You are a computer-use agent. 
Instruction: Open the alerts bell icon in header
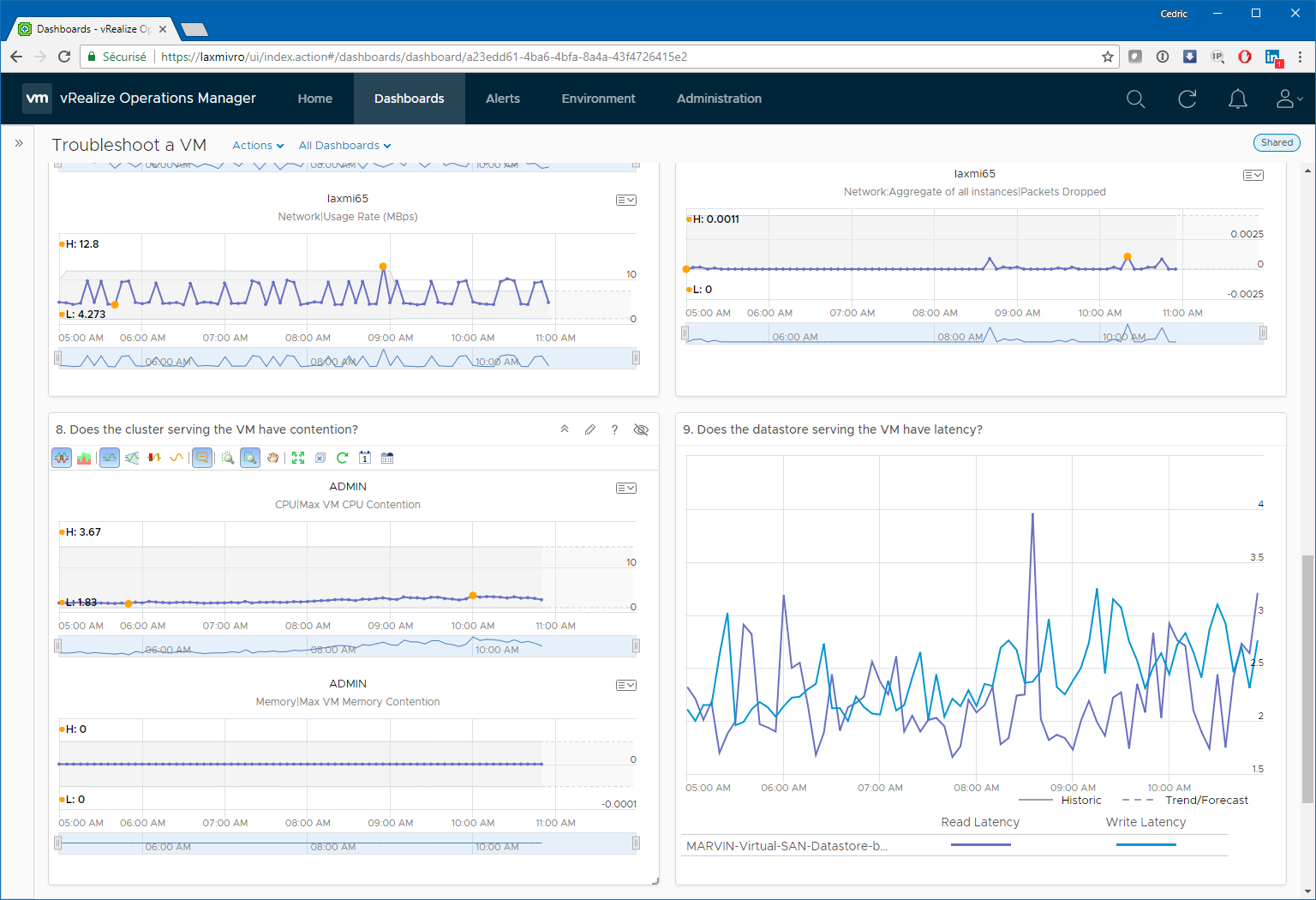(1237, 99)
